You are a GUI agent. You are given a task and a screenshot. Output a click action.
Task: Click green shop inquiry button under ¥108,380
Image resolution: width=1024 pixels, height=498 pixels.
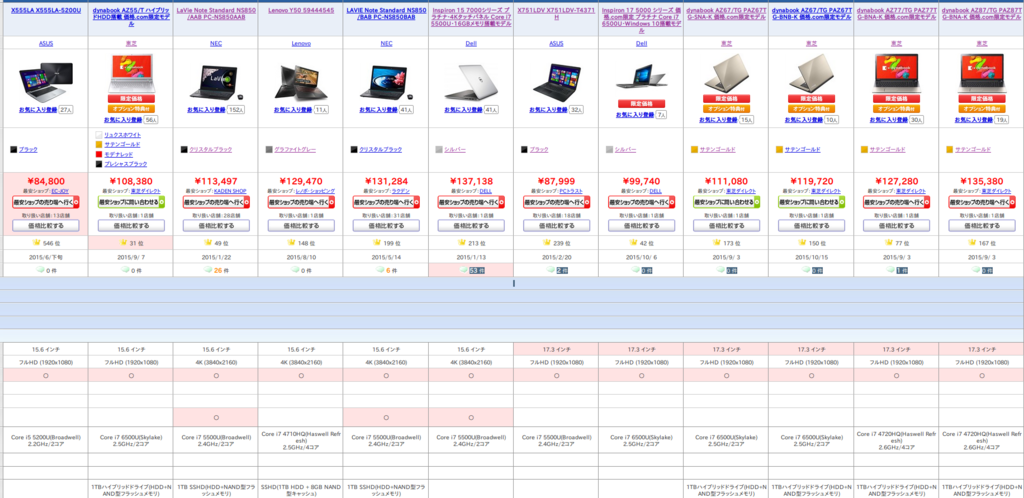131,202
